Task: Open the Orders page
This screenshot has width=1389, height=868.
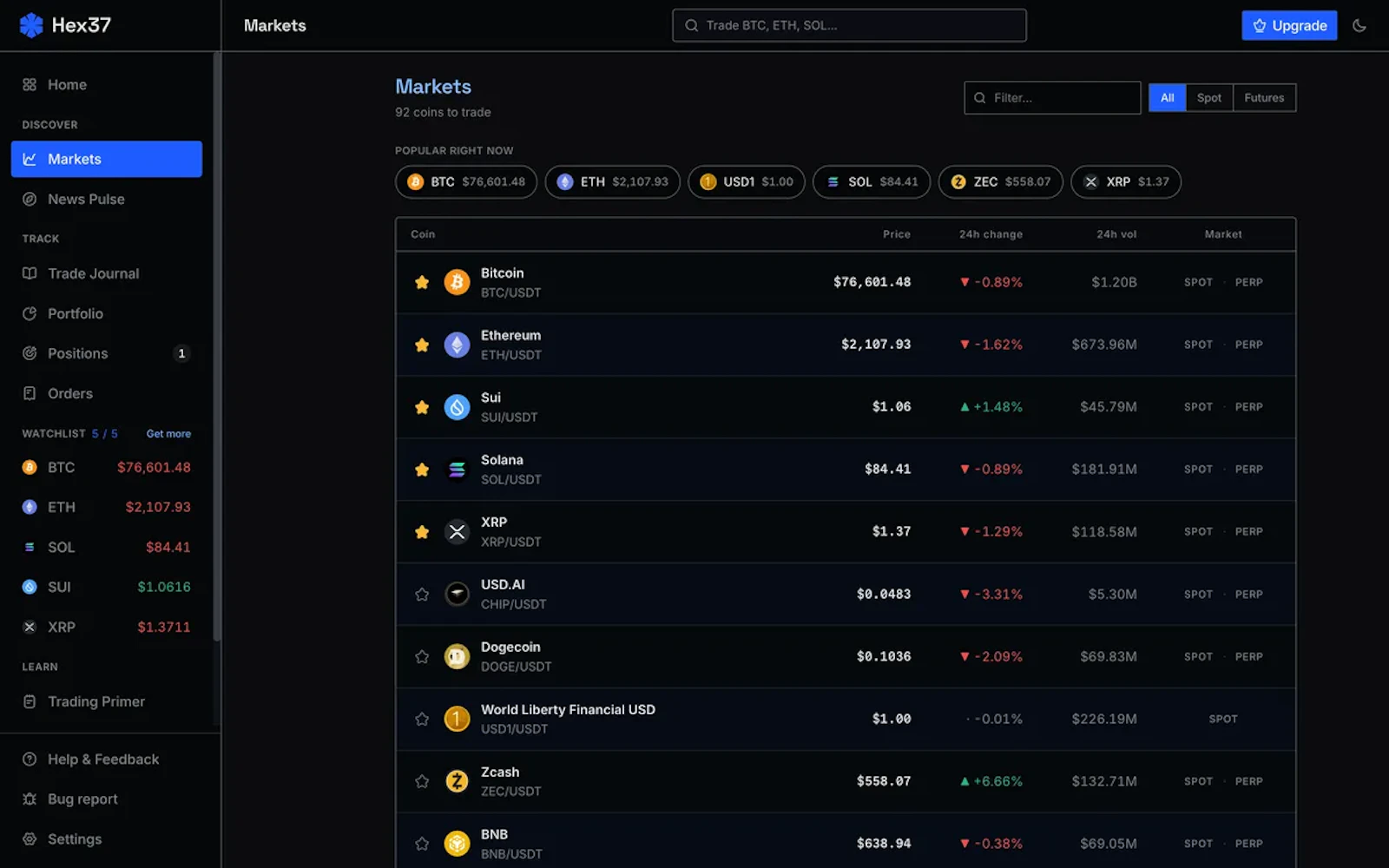Action: (x=107, y=393)
